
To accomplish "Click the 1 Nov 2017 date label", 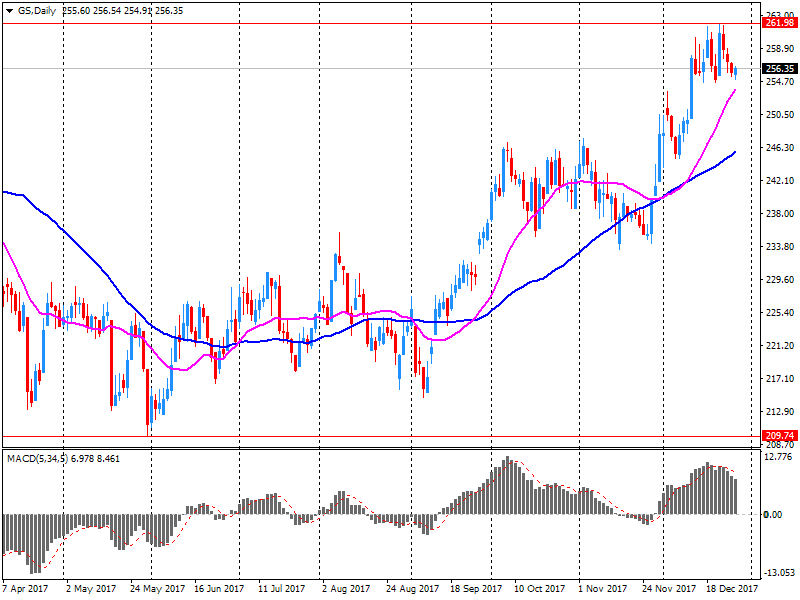I will pos(602,589).
